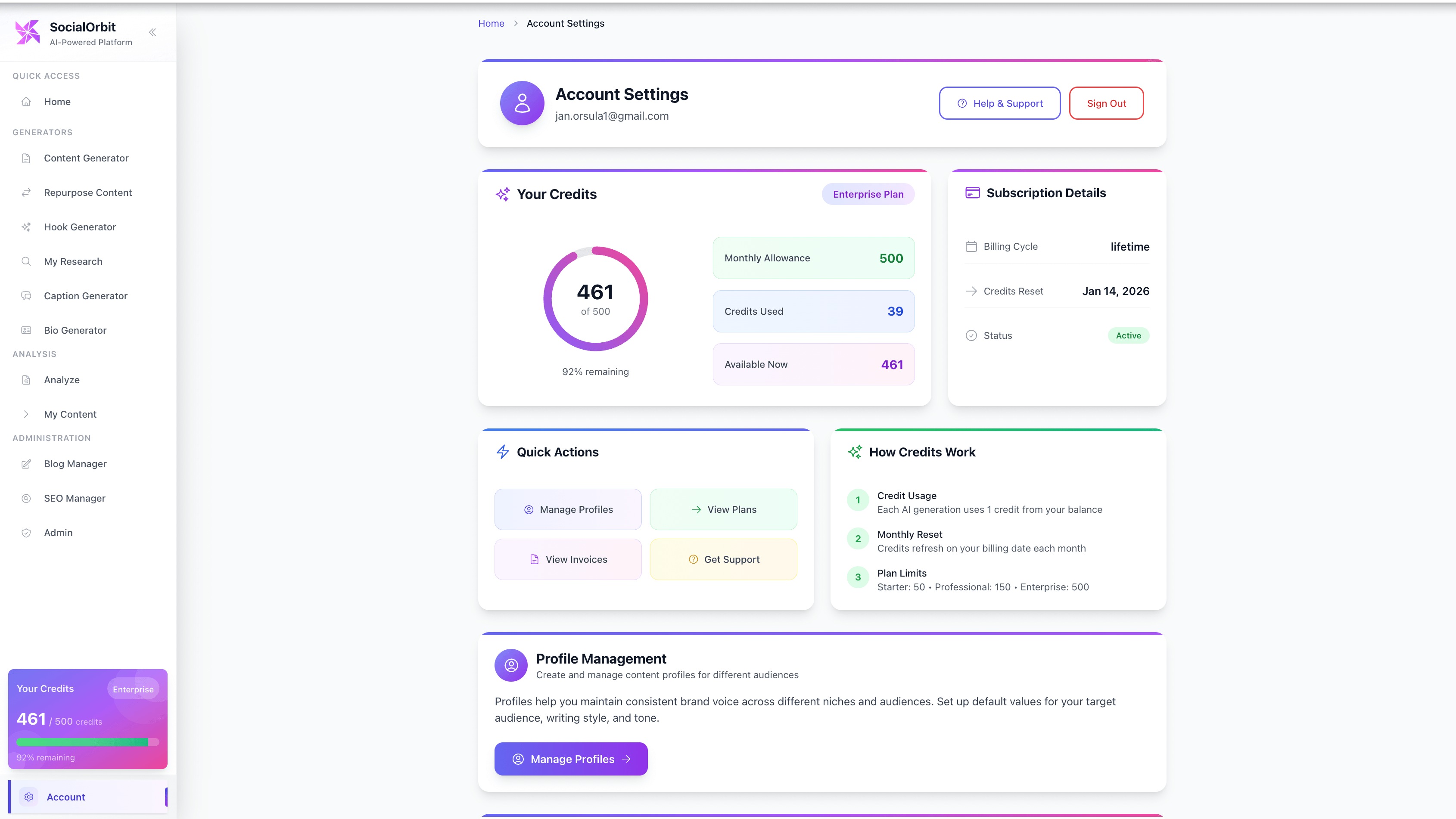
Task: Open the Bio Generator card icon
Action: 27,330
